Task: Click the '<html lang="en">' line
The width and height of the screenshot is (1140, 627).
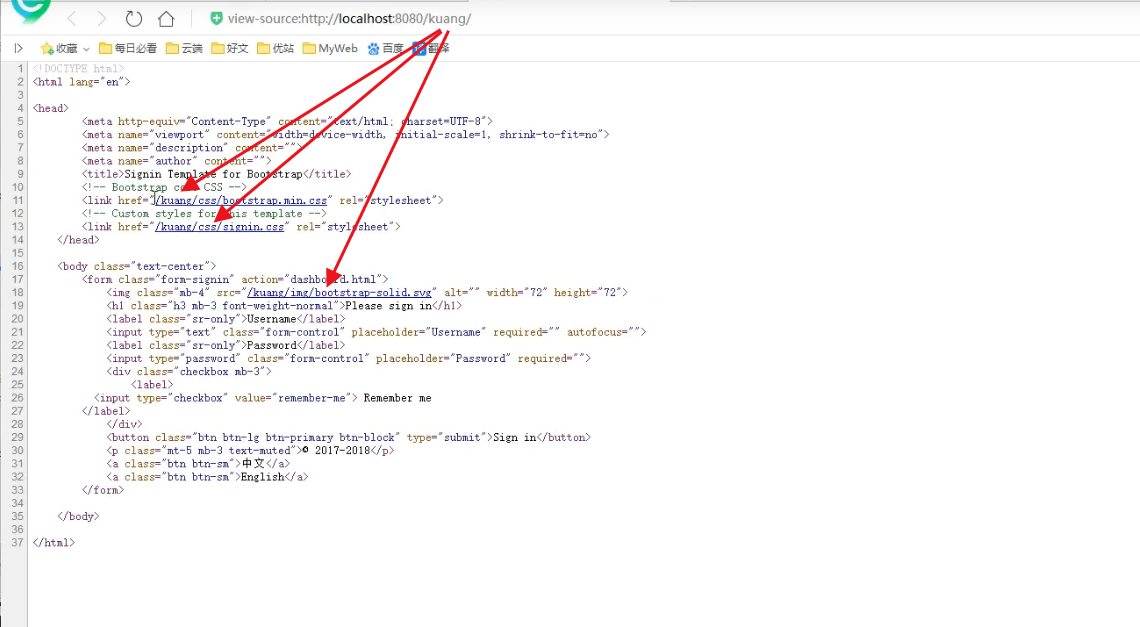Action: (x=81, y=81)
